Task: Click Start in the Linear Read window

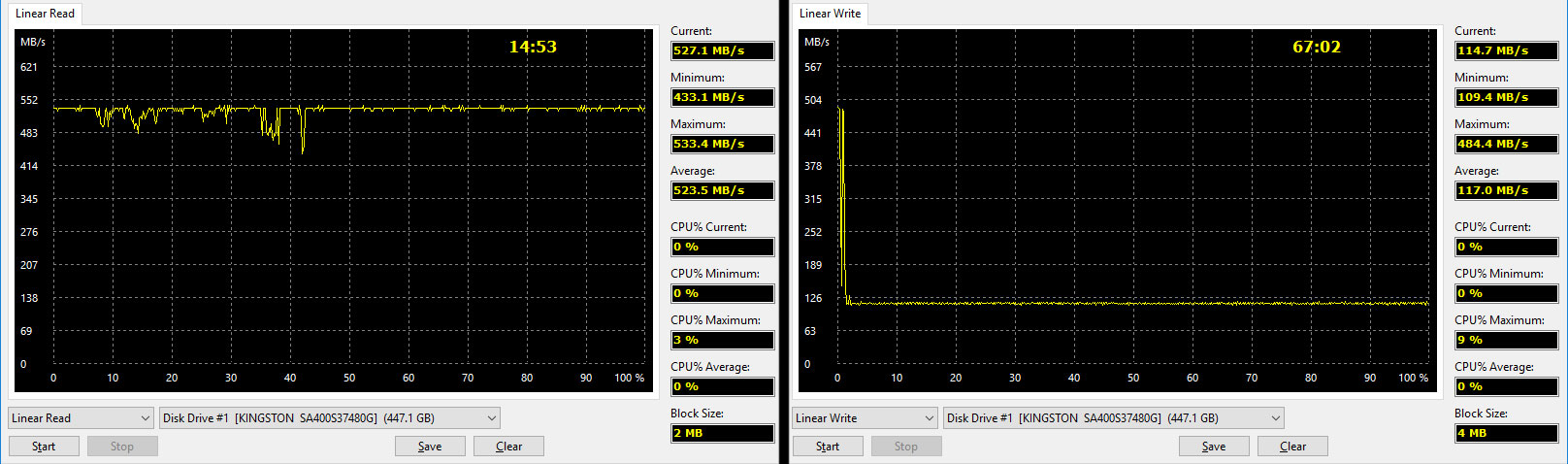Action: coord(44,447)
